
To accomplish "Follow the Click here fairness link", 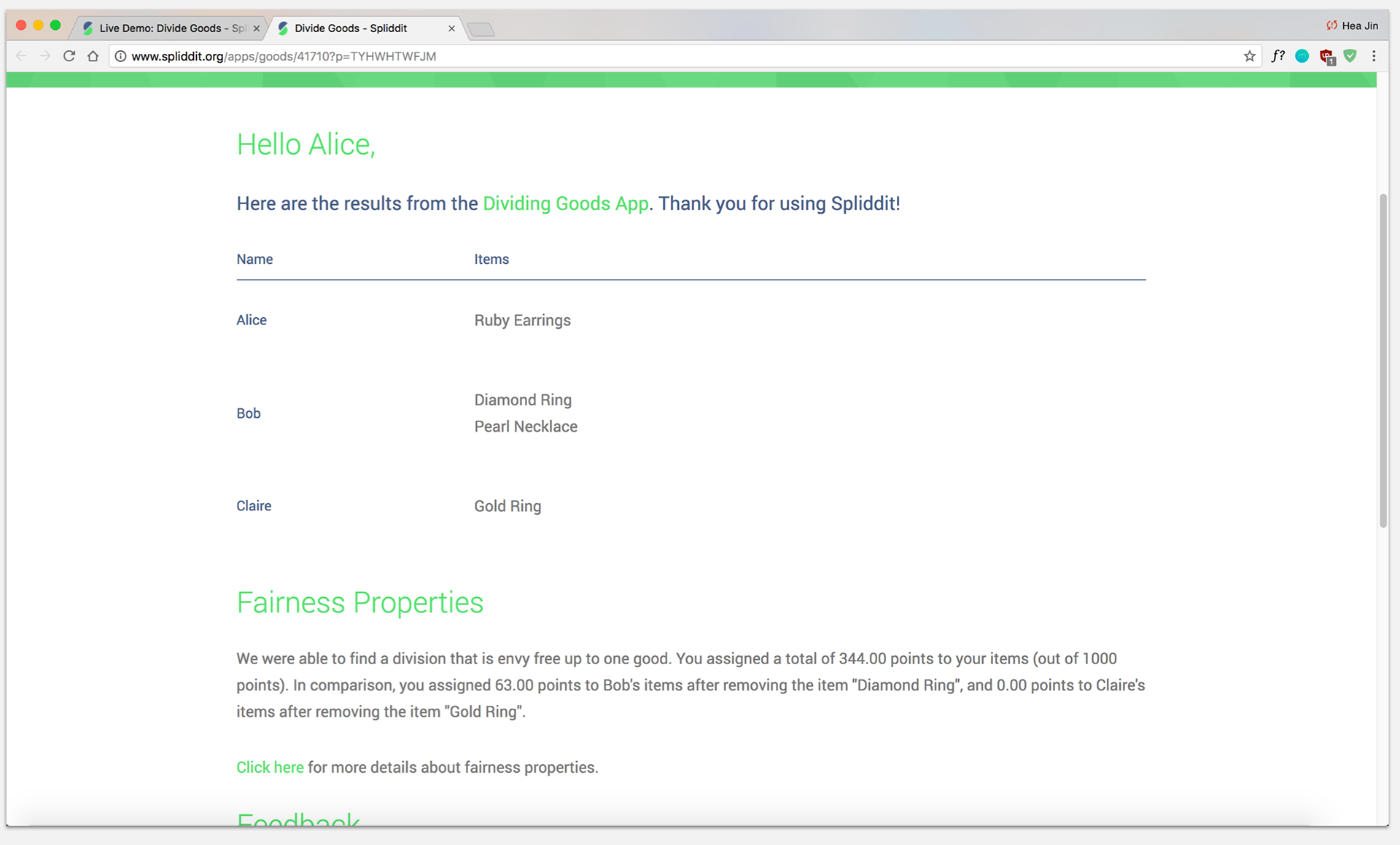I will (270, 767).
